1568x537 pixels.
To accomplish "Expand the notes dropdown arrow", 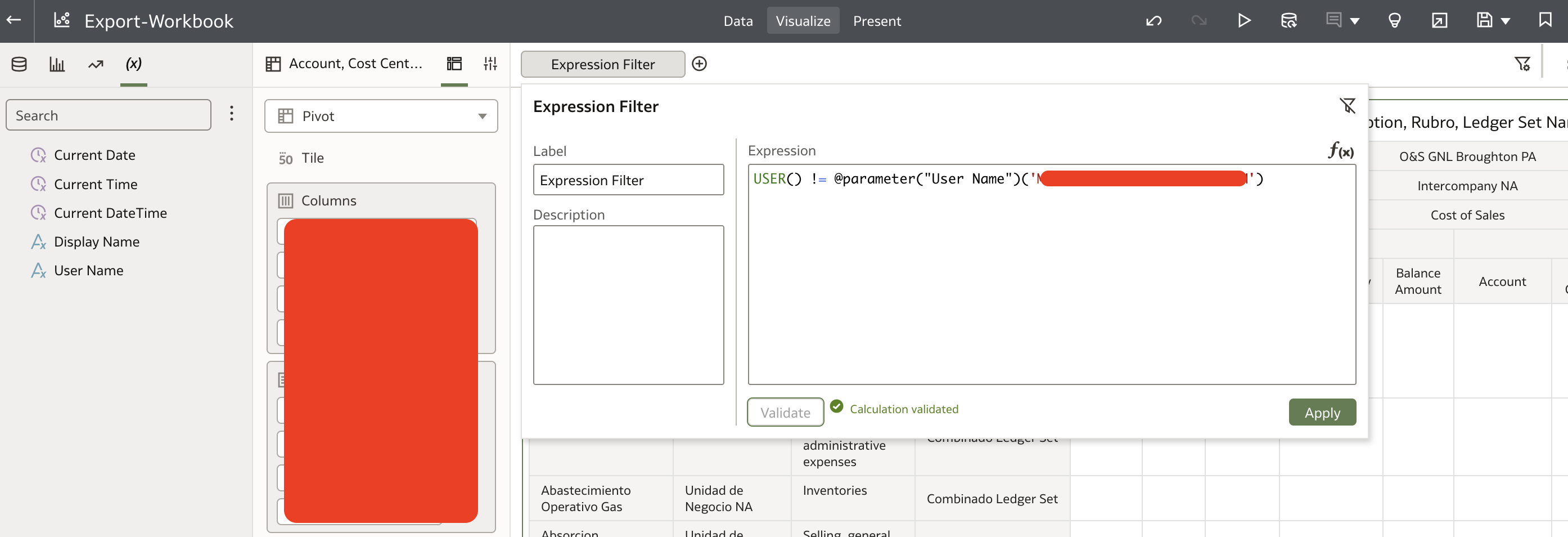I will coord(1354,21).
